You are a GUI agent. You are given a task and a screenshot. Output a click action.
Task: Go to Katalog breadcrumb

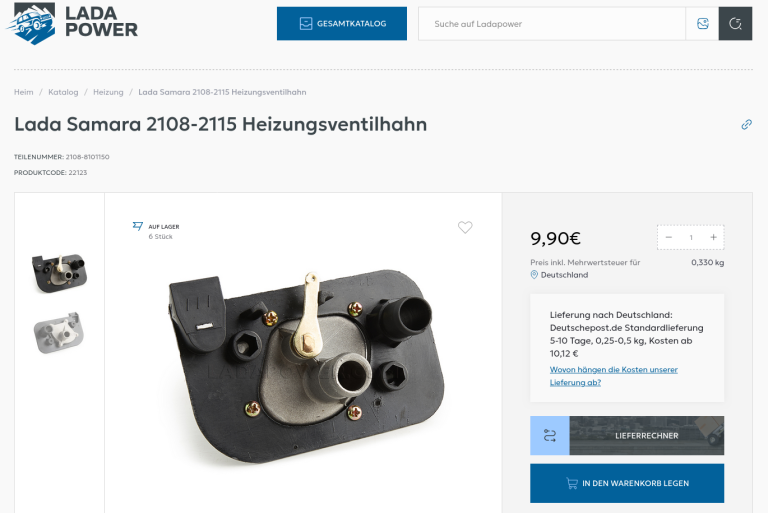click(63, 92)
